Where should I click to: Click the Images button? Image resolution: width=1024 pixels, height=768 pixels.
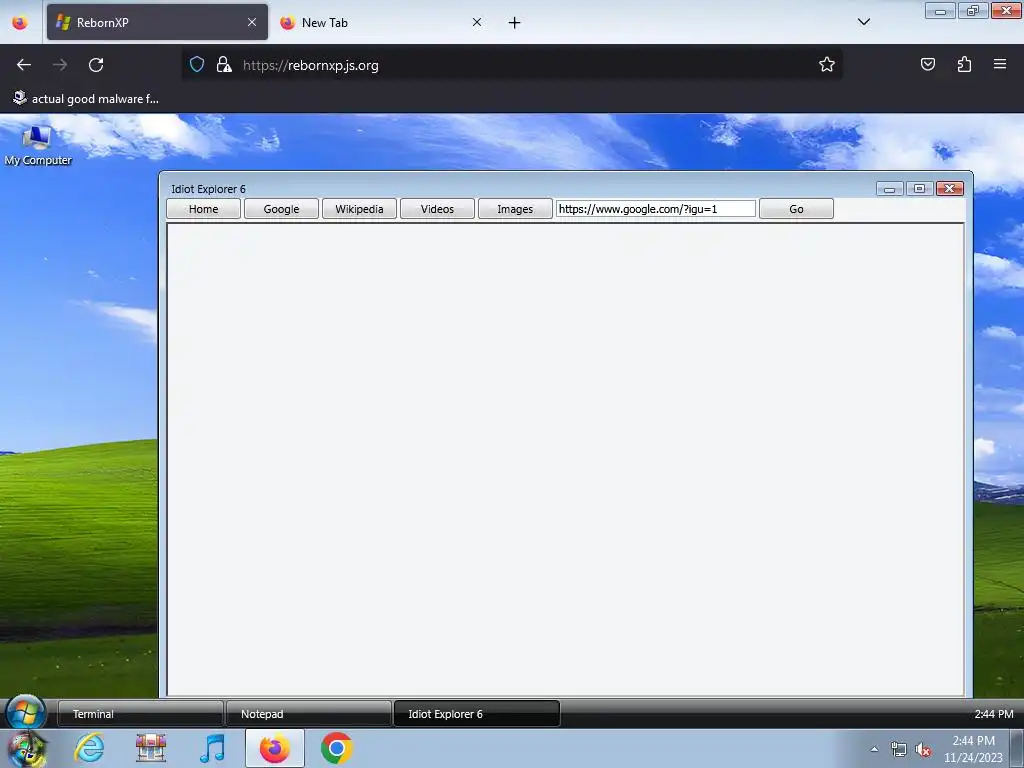point(515,209)
